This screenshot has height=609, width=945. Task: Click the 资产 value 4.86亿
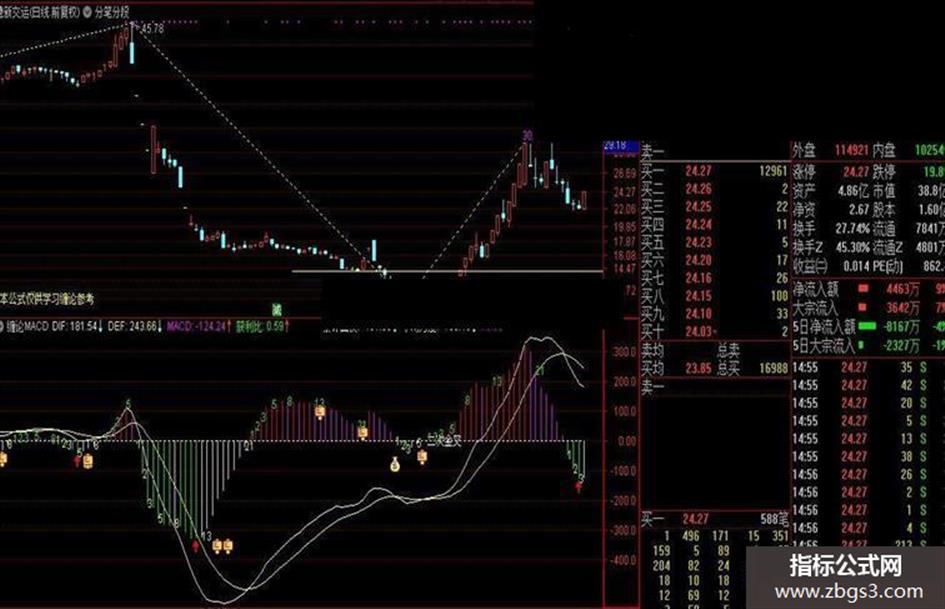tap(853, 191)
